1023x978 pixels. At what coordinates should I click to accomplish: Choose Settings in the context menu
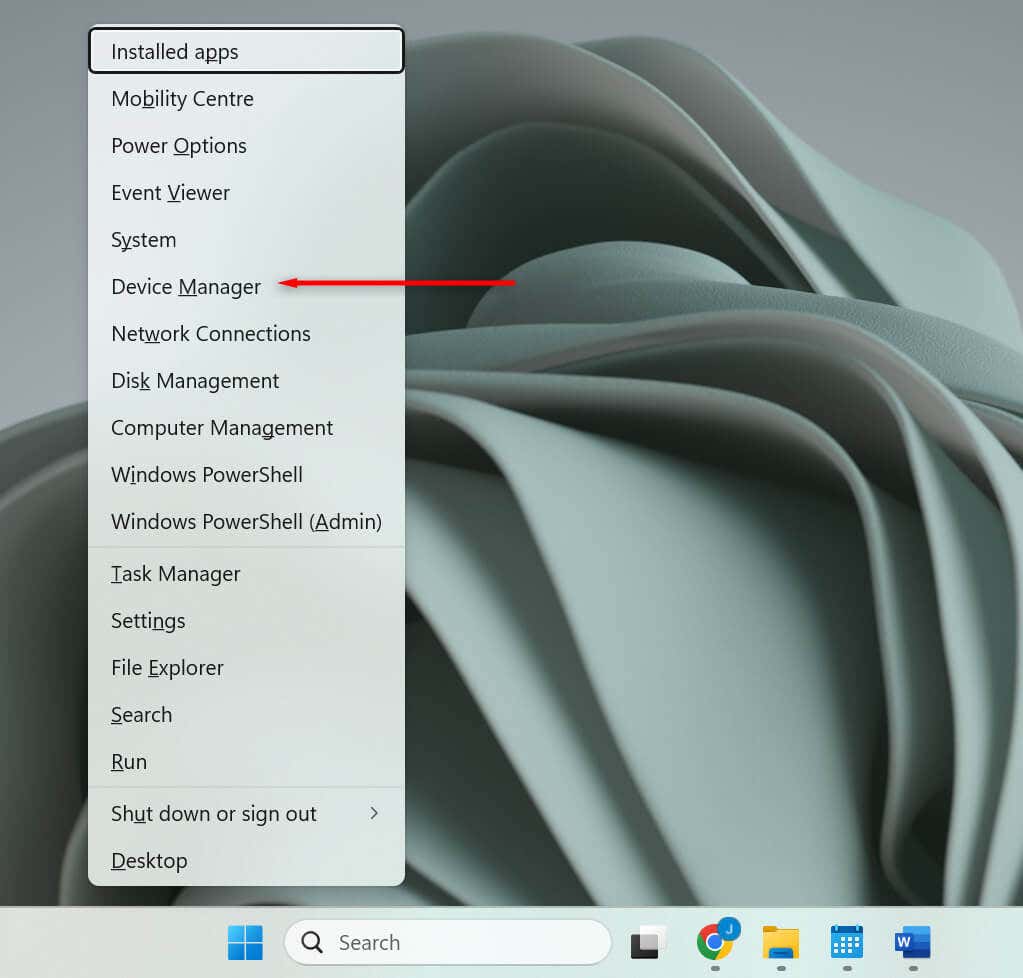point(148,621)
